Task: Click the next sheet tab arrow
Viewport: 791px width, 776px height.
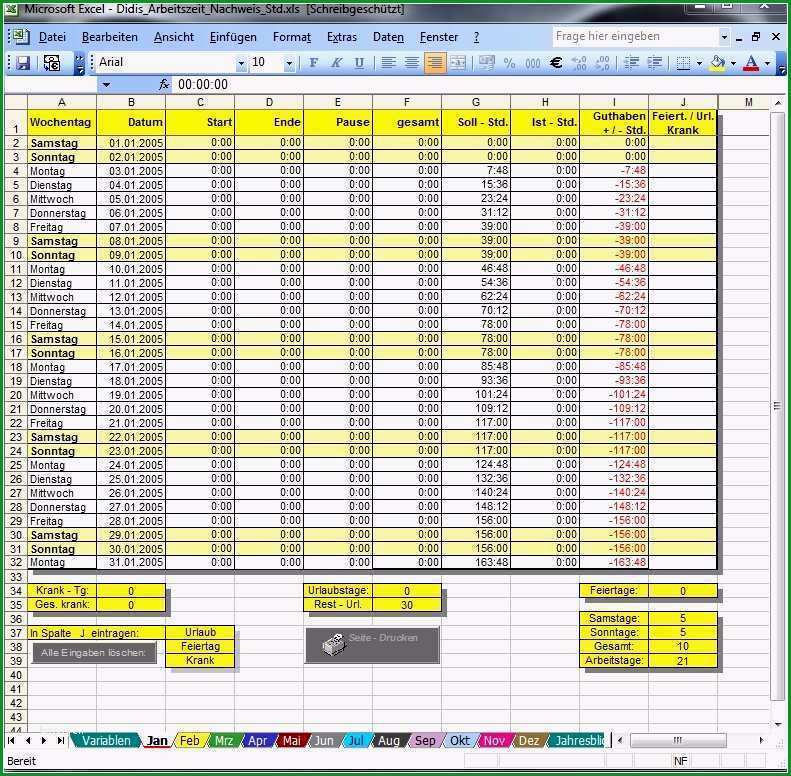Action: (44, 741)
